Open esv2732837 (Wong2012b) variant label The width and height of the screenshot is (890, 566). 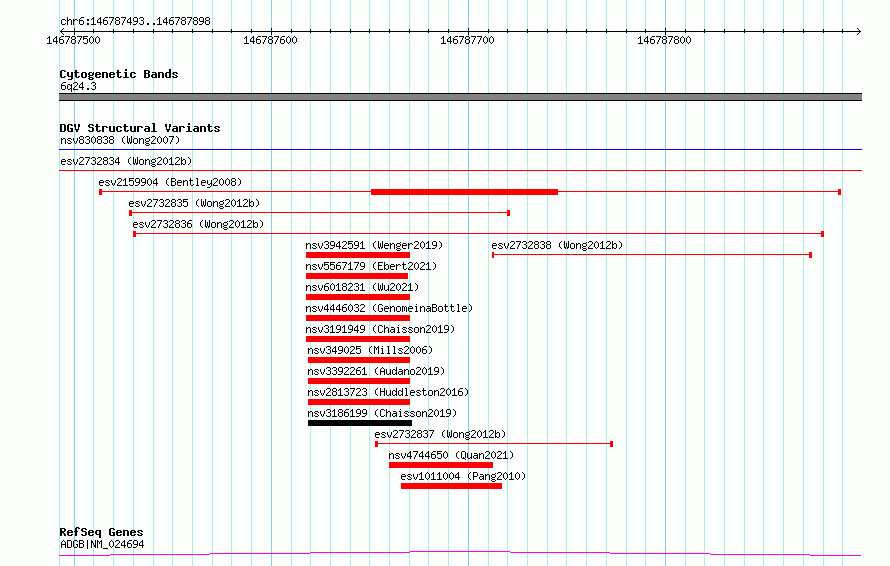[440, 434]
